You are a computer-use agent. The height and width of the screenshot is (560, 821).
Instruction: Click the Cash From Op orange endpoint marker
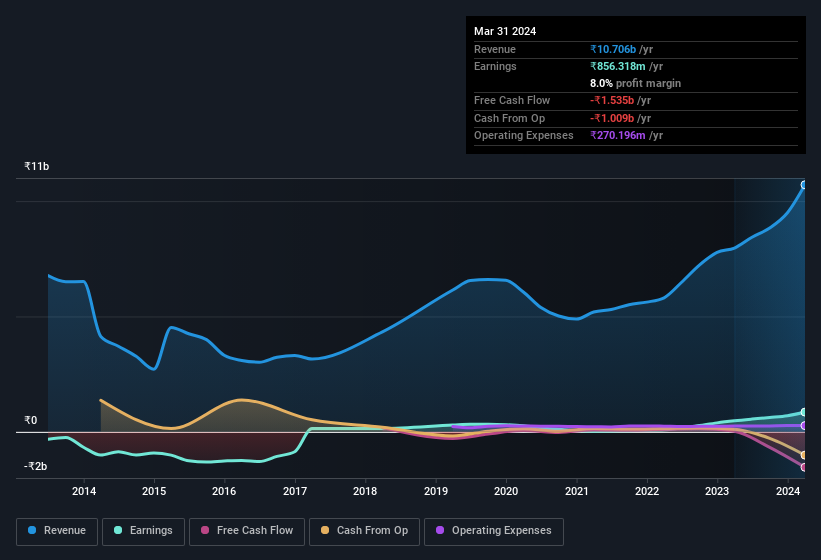point(804,455)
